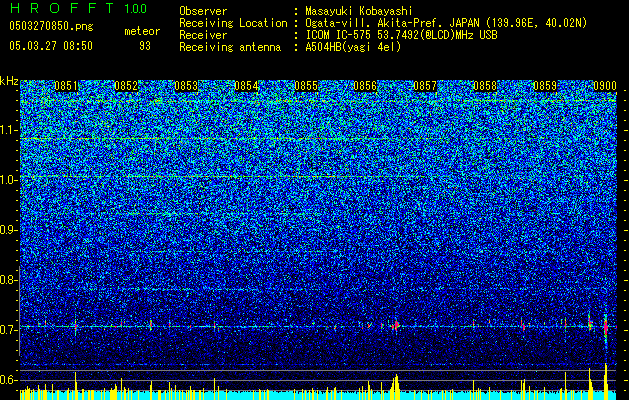Click the 0858 time marker
Screen dimensions: 629x400
(x=485, y=86)
